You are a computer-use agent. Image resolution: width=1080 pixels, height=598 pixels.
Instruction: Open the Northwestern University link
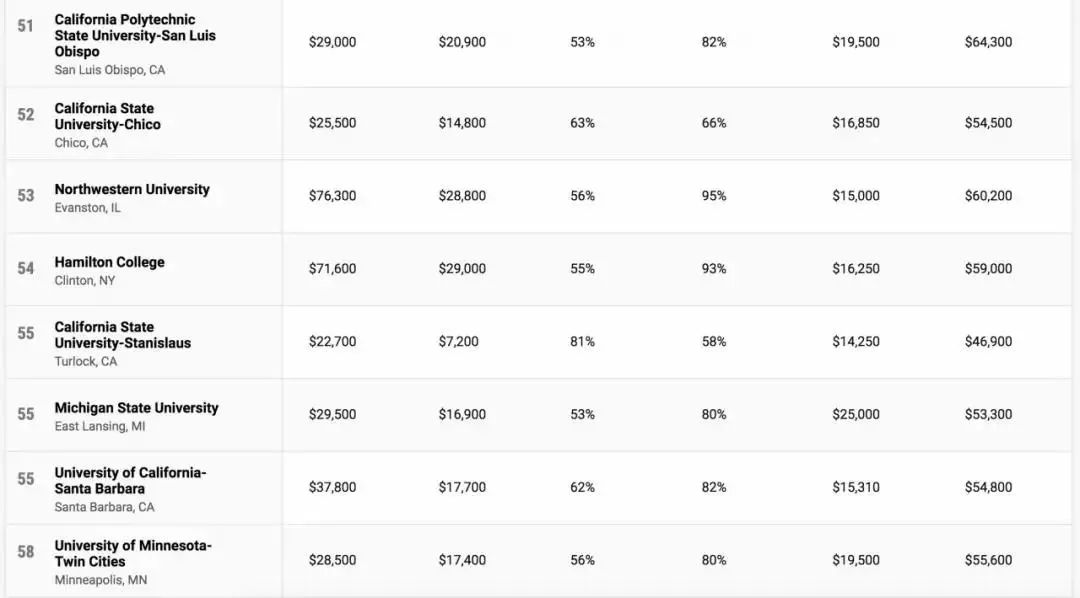pyautogui.click(x=132, y=189)
